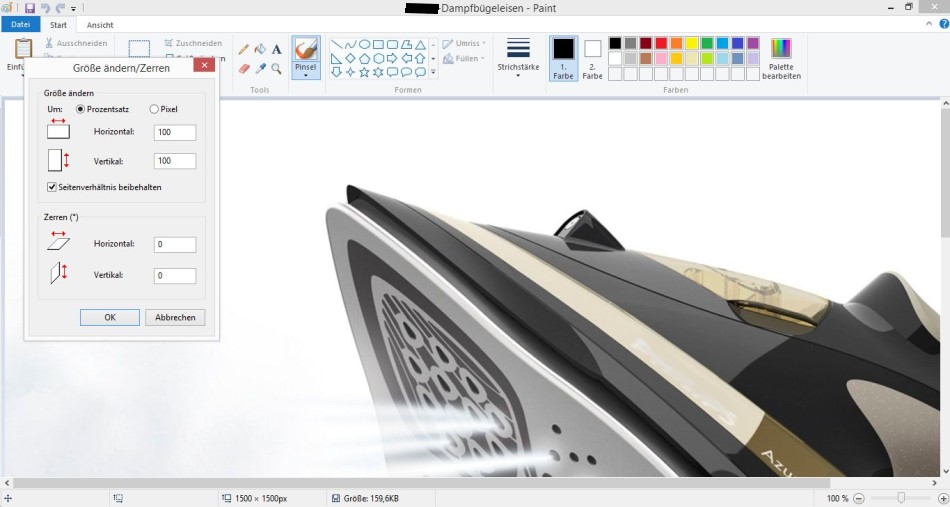Select the Color picker eyedropper tool
The image size is (950, 507).
point(260,68)
